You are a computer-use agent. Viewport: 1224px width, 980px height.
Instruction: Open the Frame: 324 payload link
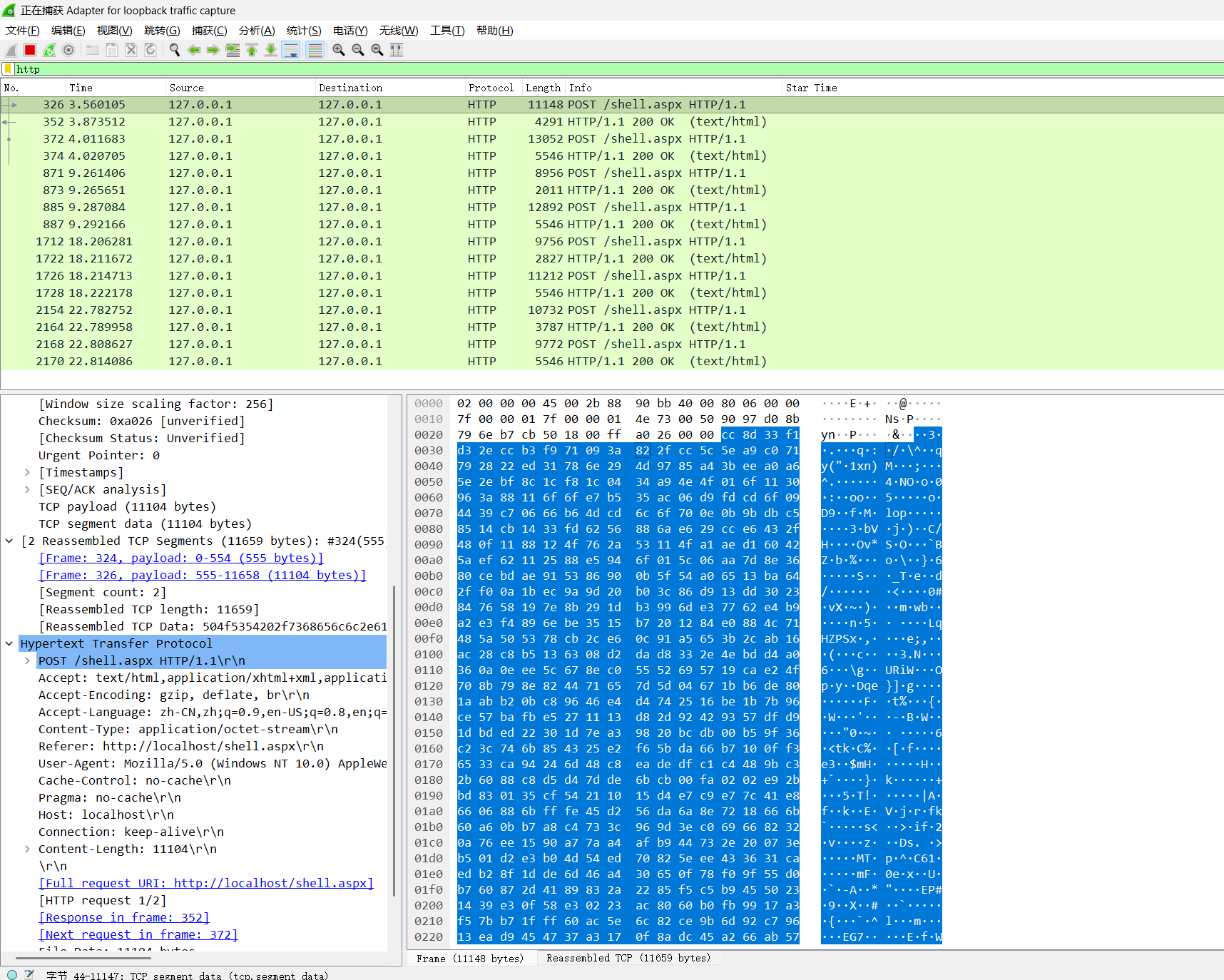pyautogui.click(x=181, y=558)
